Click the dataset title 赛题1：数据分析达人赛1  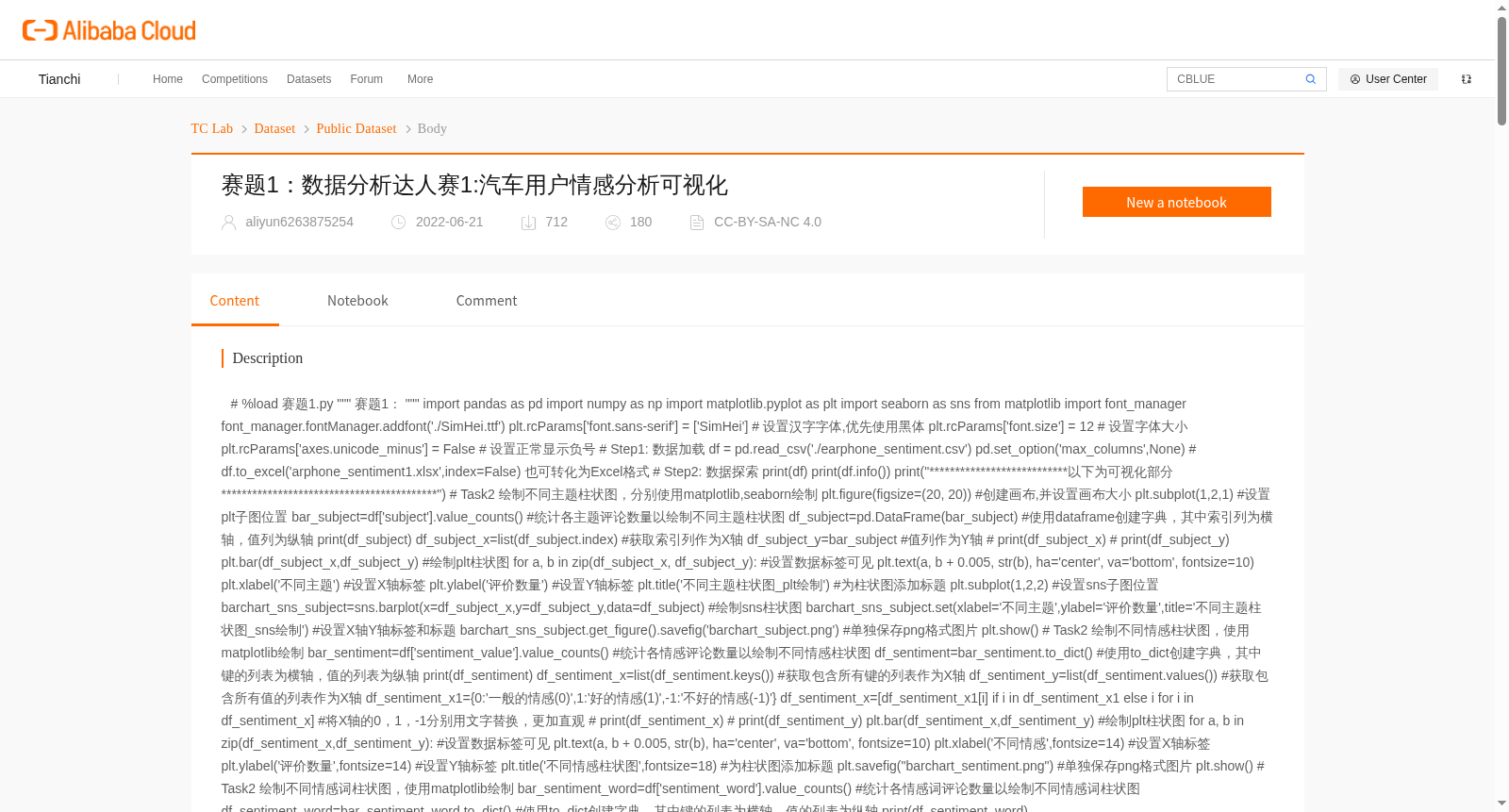click(474, 185)
